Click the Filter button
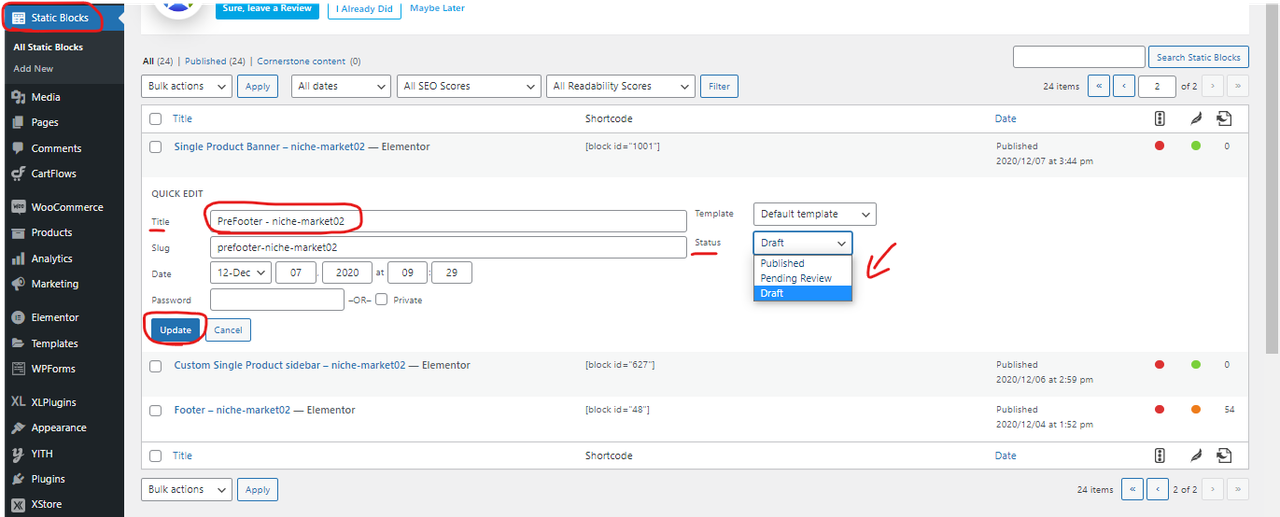 719,86
